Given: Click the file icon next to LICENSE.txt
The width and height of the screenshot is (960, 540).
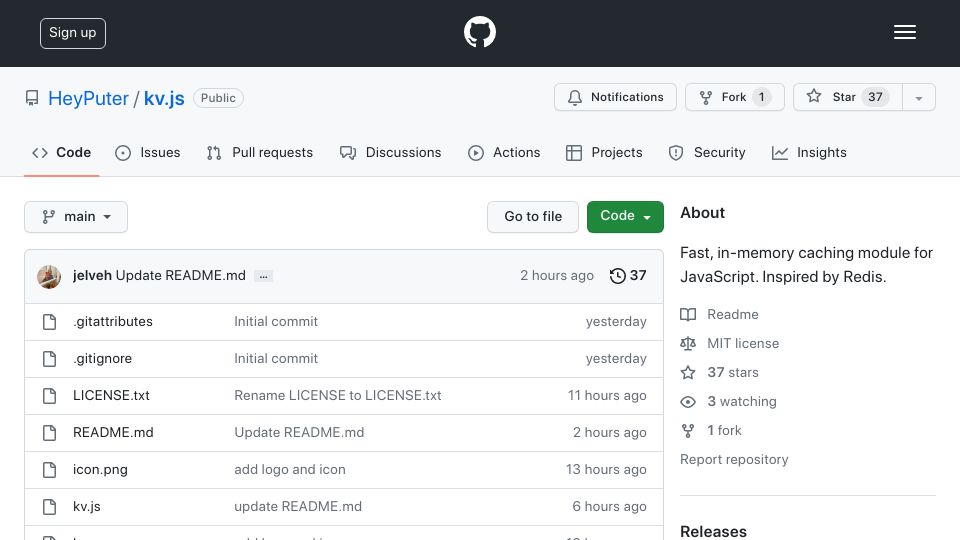Looking at the screenshot, I should click(x=50, y=396).
